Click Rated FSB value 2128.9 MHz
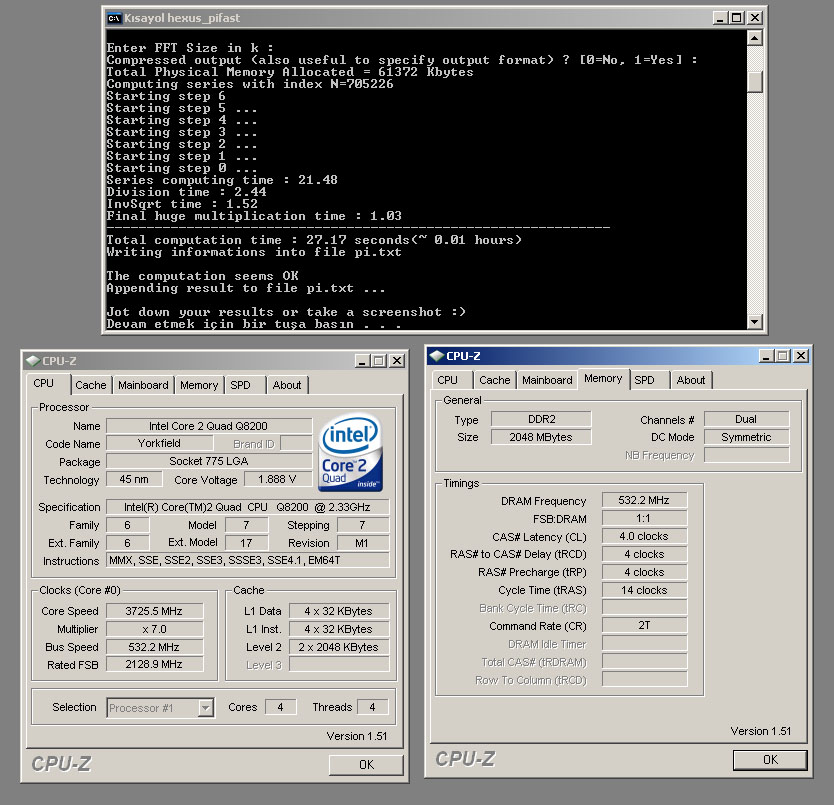 (x=154, y=665)
